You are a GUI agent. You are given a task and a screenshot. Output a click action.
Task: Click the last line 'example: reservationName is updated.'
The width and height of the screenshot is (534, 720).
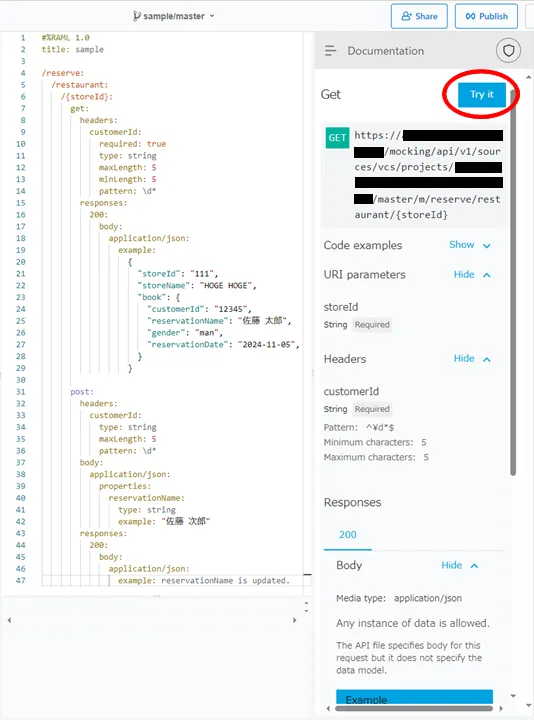204,580
